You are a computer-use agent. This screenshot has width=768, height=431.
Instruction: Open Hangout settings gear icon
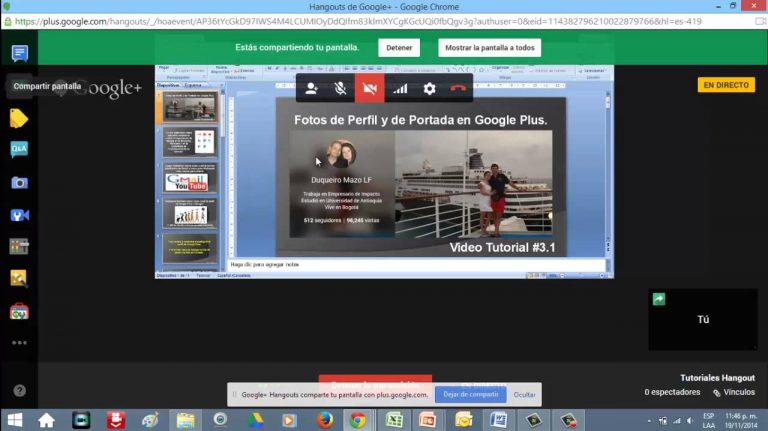429,88
